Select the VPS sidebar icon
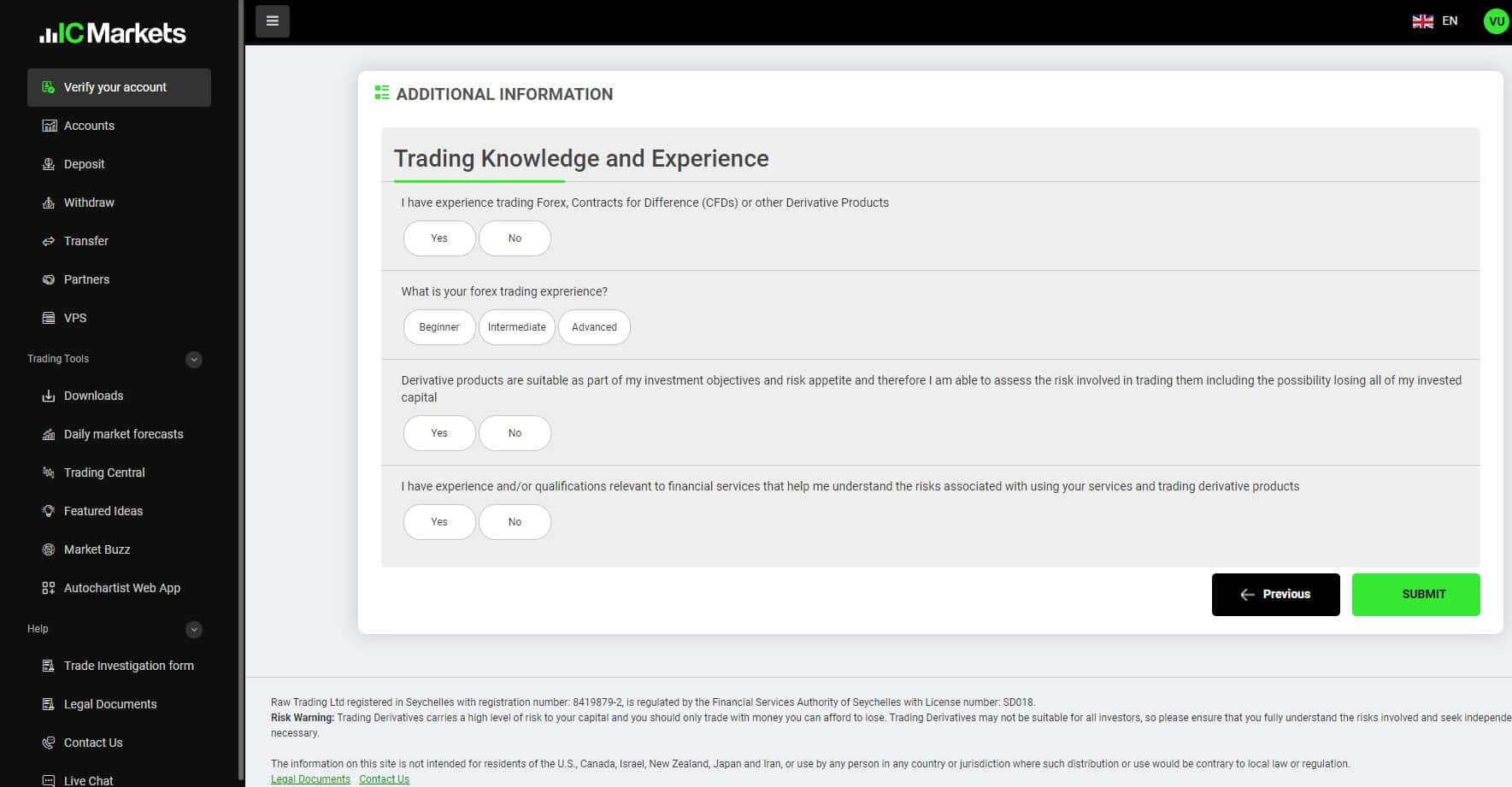The width and height of the screenshot is (1512, 787). 49,318
